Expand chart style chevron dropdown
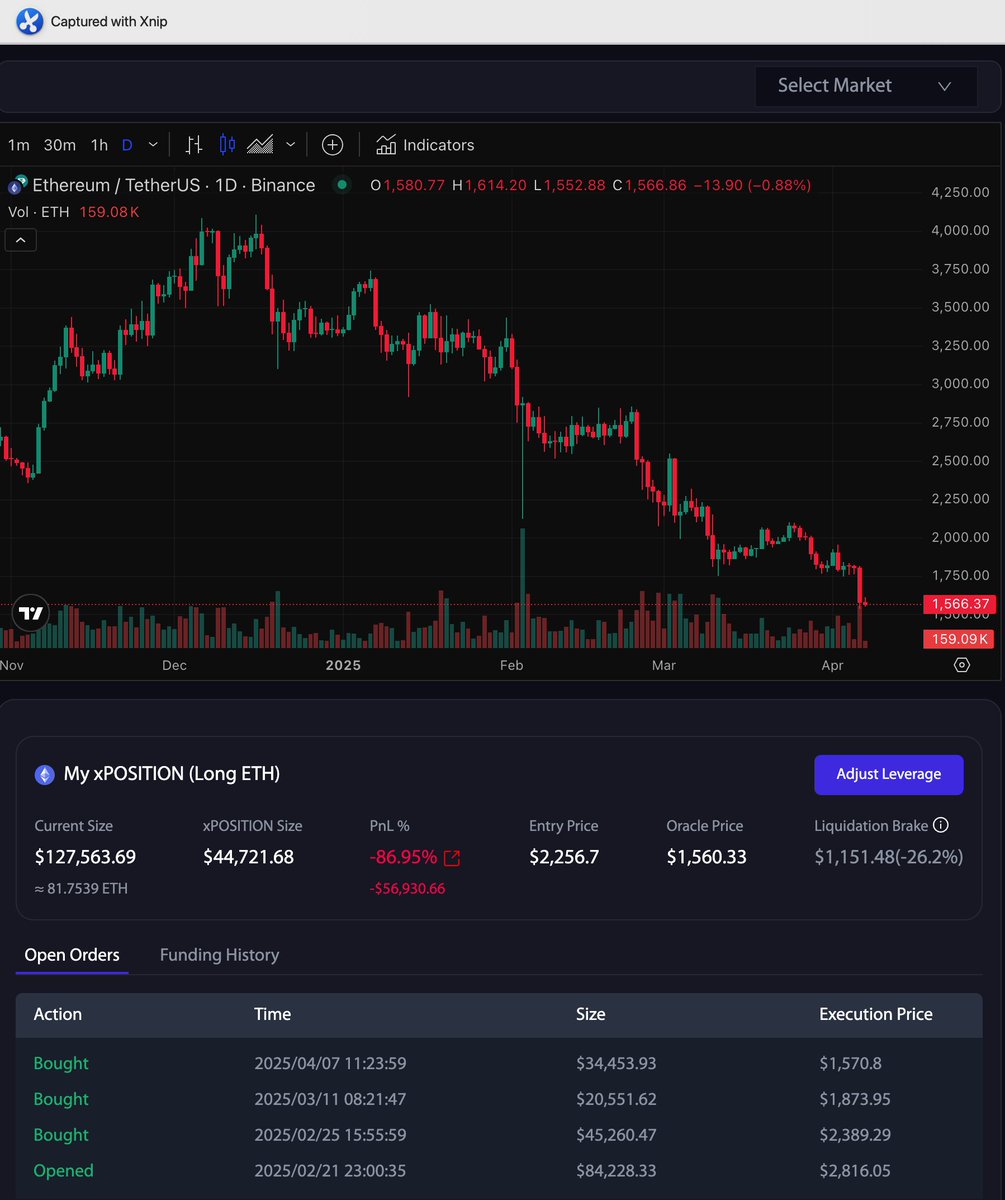The height and width of the screenshot is (1200, 1005). (x=290, y=145)
